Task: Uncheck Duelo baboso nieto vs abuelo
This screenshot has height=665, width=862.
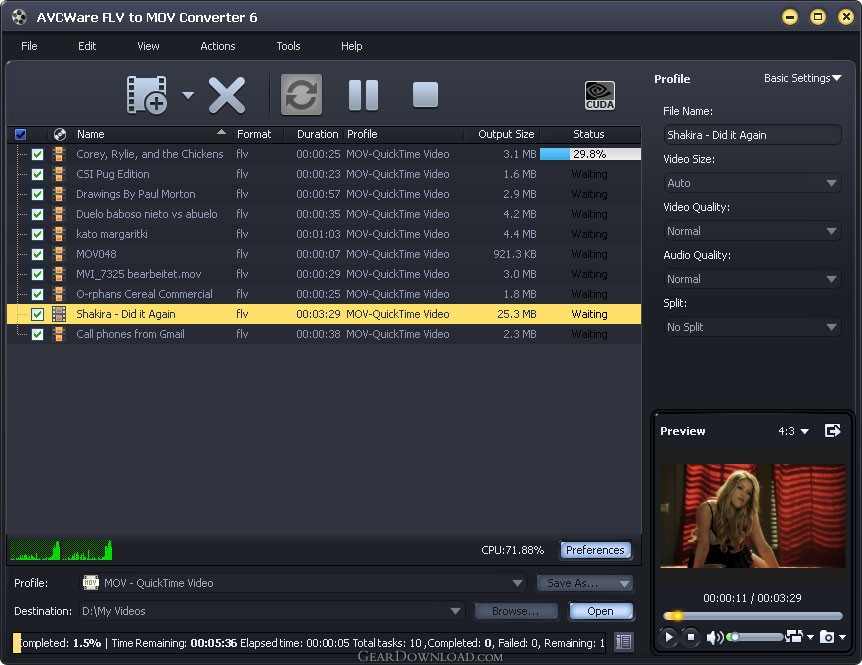Action: pos(37,214)
